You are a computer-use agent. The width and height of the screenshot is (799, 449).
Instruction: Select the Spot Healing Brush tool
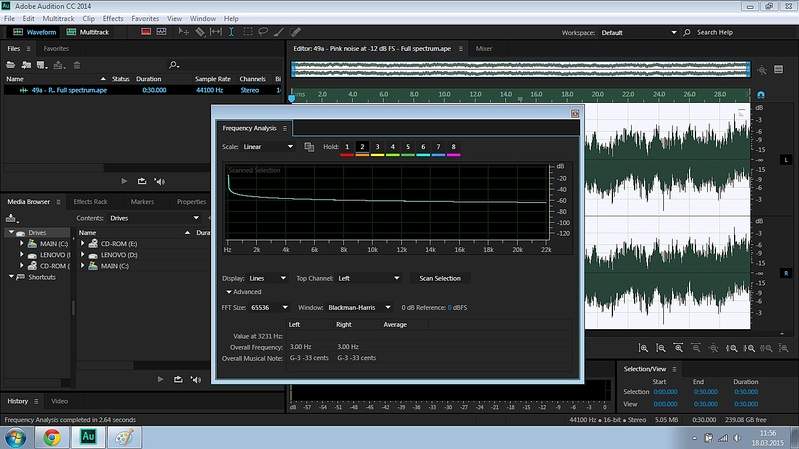click(x=295, y=32)
